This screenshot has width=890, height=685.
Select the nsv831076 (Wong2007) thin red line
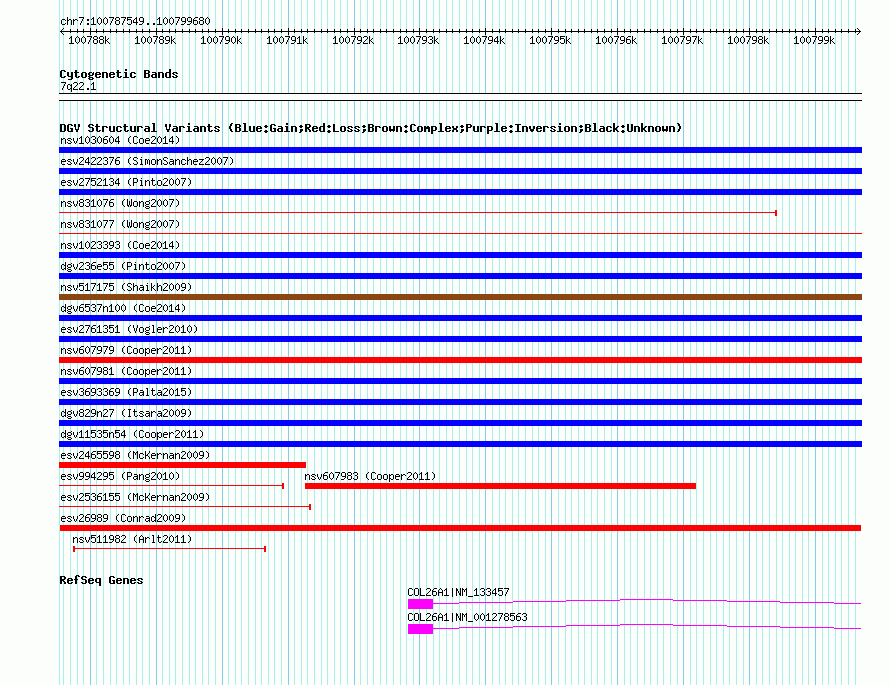click(x=418, y=213)
